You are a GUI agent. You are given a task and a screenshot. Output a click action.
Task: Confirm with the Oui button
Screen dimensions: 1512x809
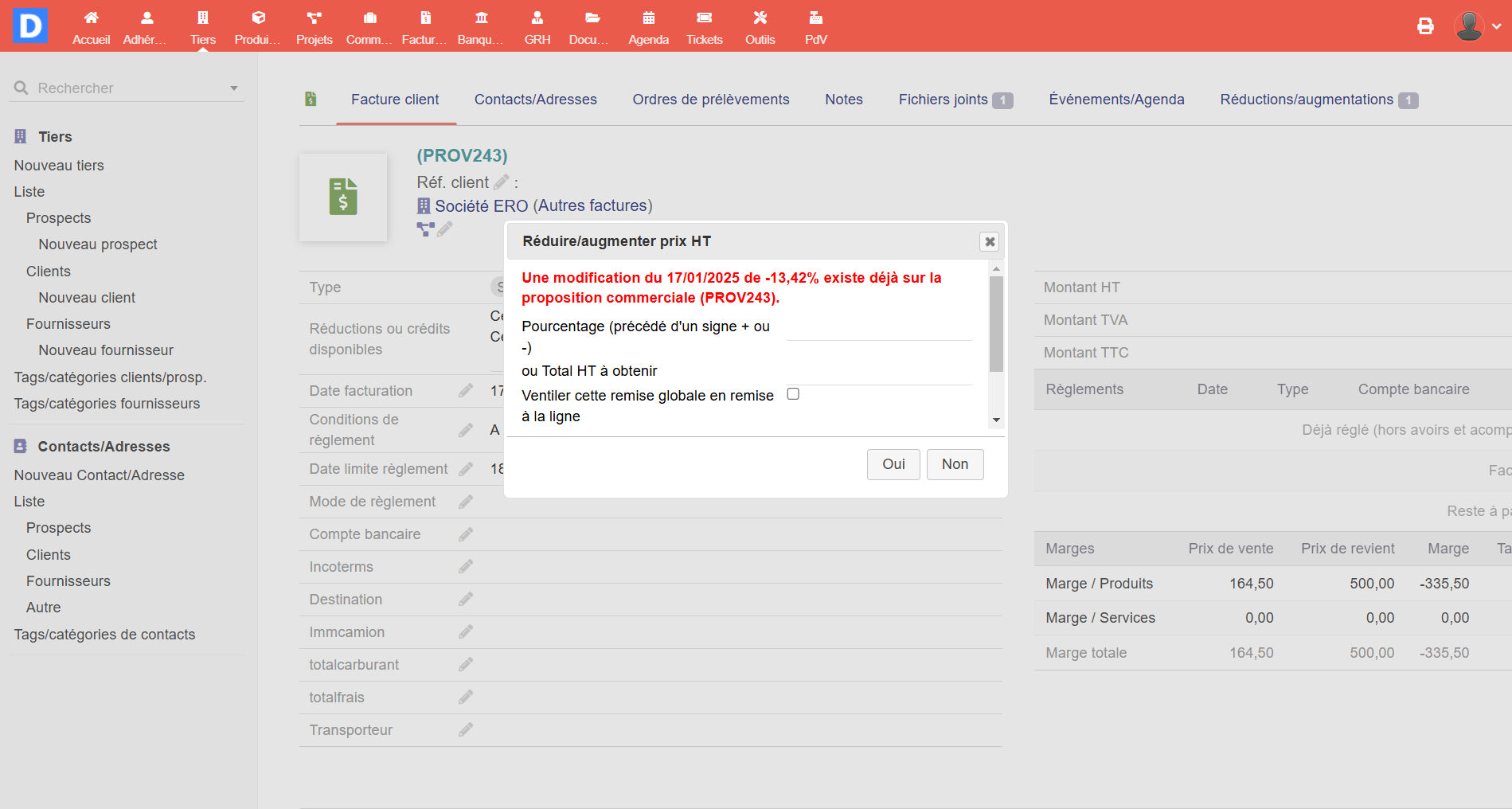pos(893,464)
